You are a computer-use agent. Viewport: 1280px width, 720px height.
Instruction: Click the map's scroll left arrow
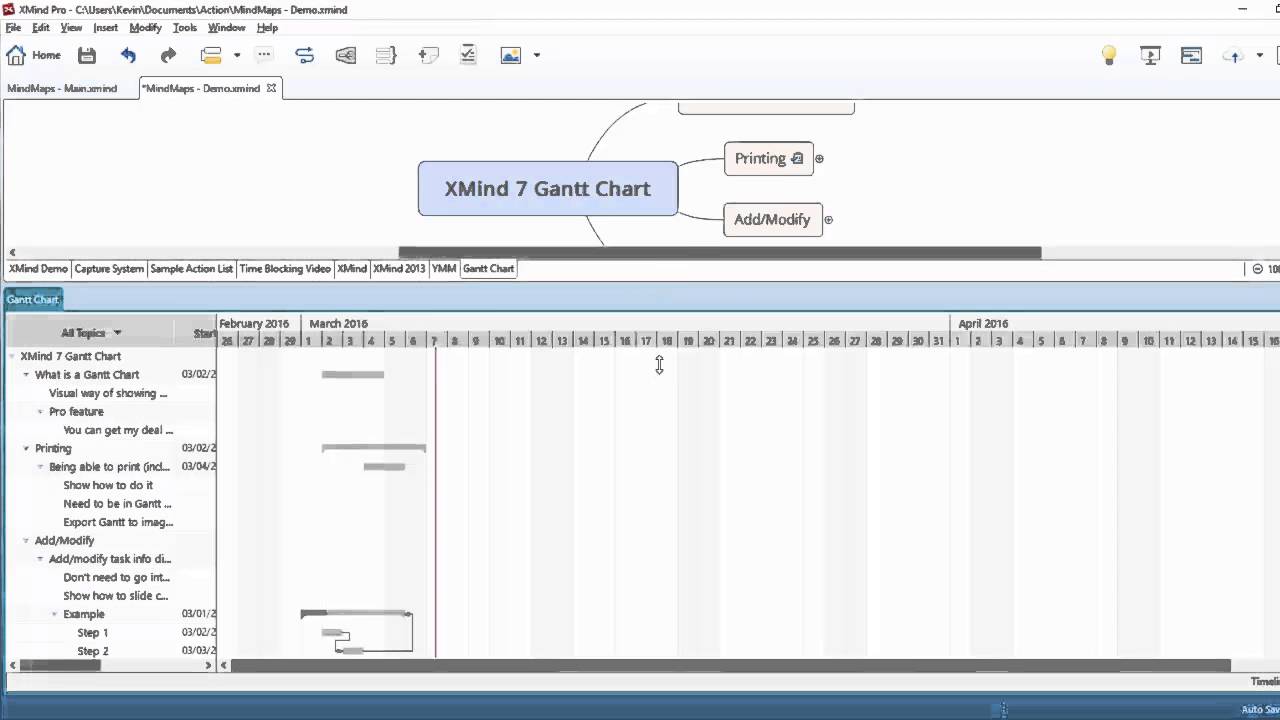12,253
